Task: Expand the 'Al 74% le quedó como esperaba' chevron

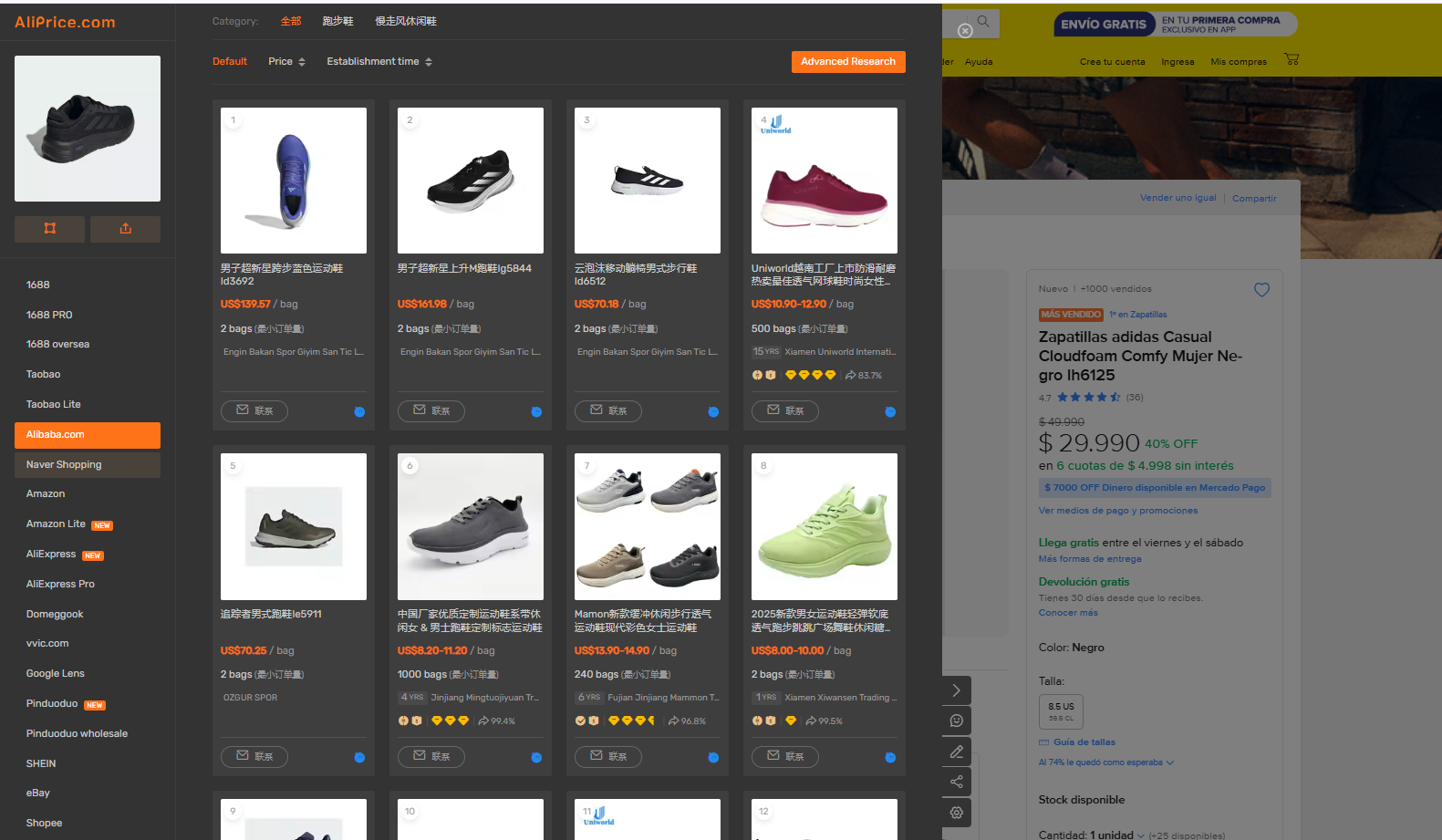Action: (x=1170, y=762)
